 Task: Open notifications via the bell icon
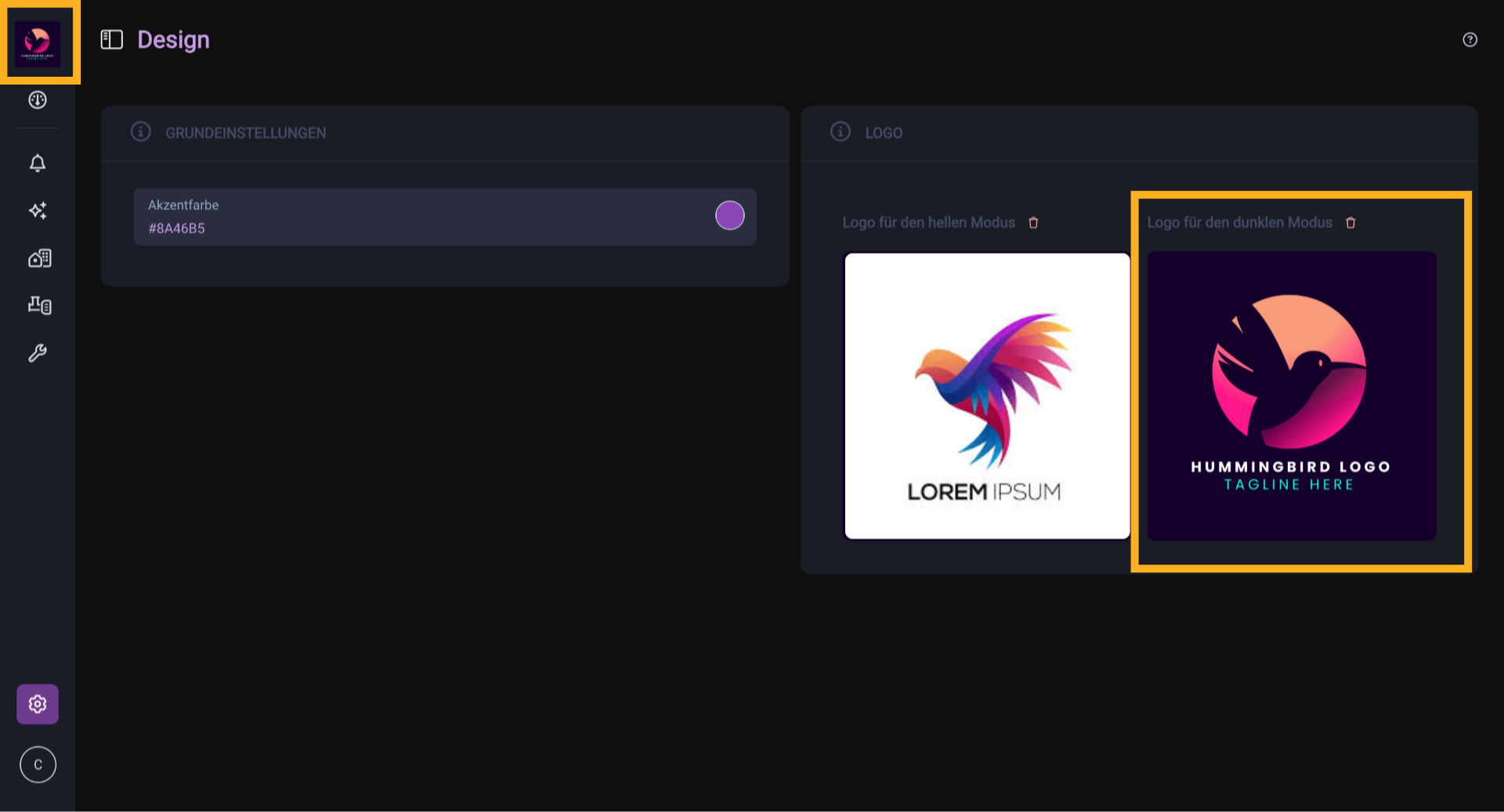[x=38, y=163]
